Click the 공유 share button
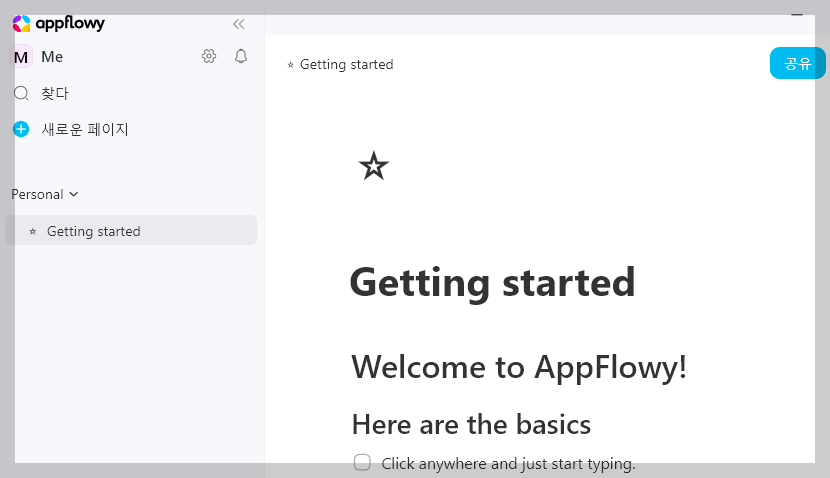This screenshot has width=830, height=478. 797,63
